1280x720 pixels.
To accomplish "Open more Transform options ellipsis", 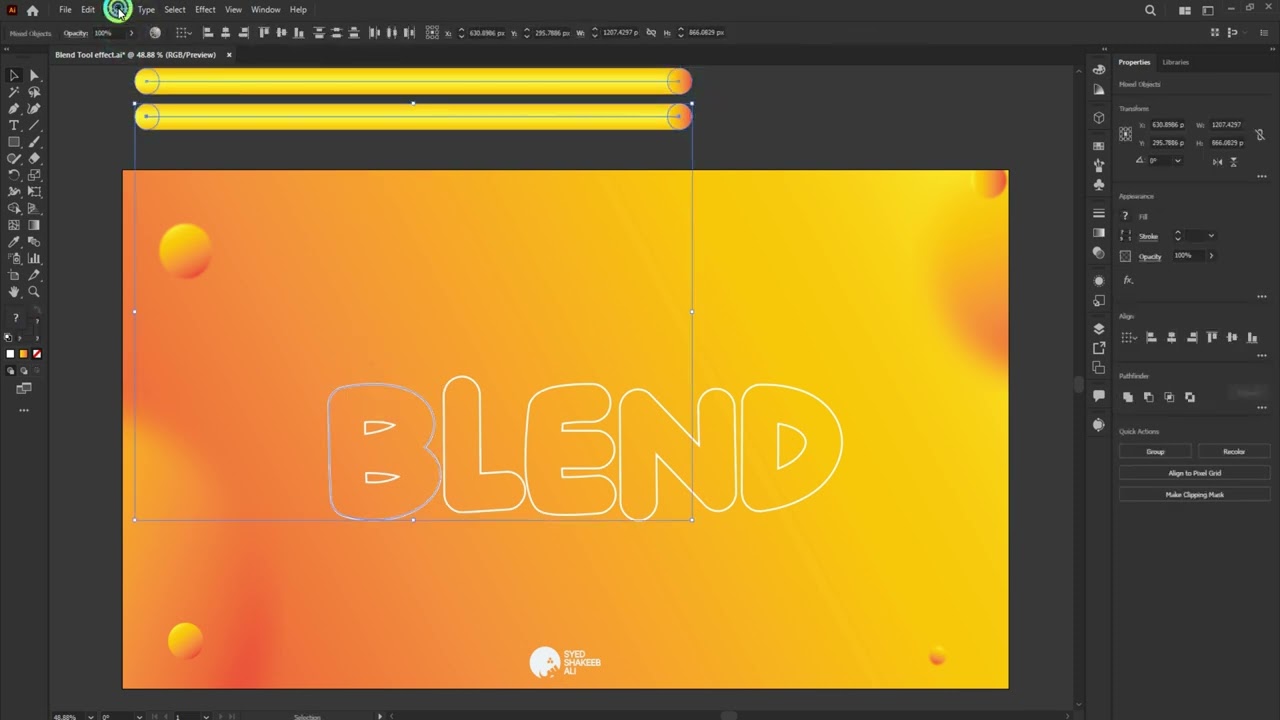I will point(1261,176).
